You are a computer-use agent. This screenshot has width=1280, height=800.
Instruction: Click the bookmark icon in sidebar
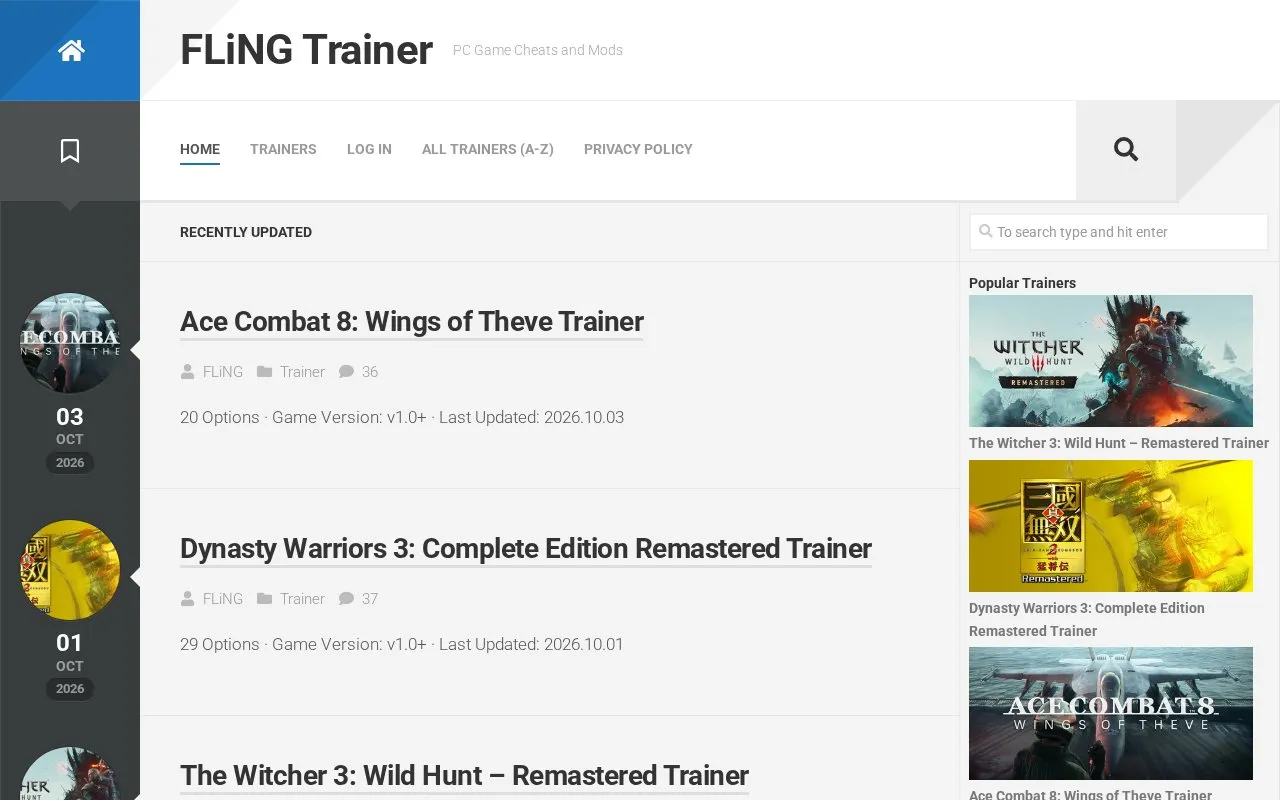(70, 151)
